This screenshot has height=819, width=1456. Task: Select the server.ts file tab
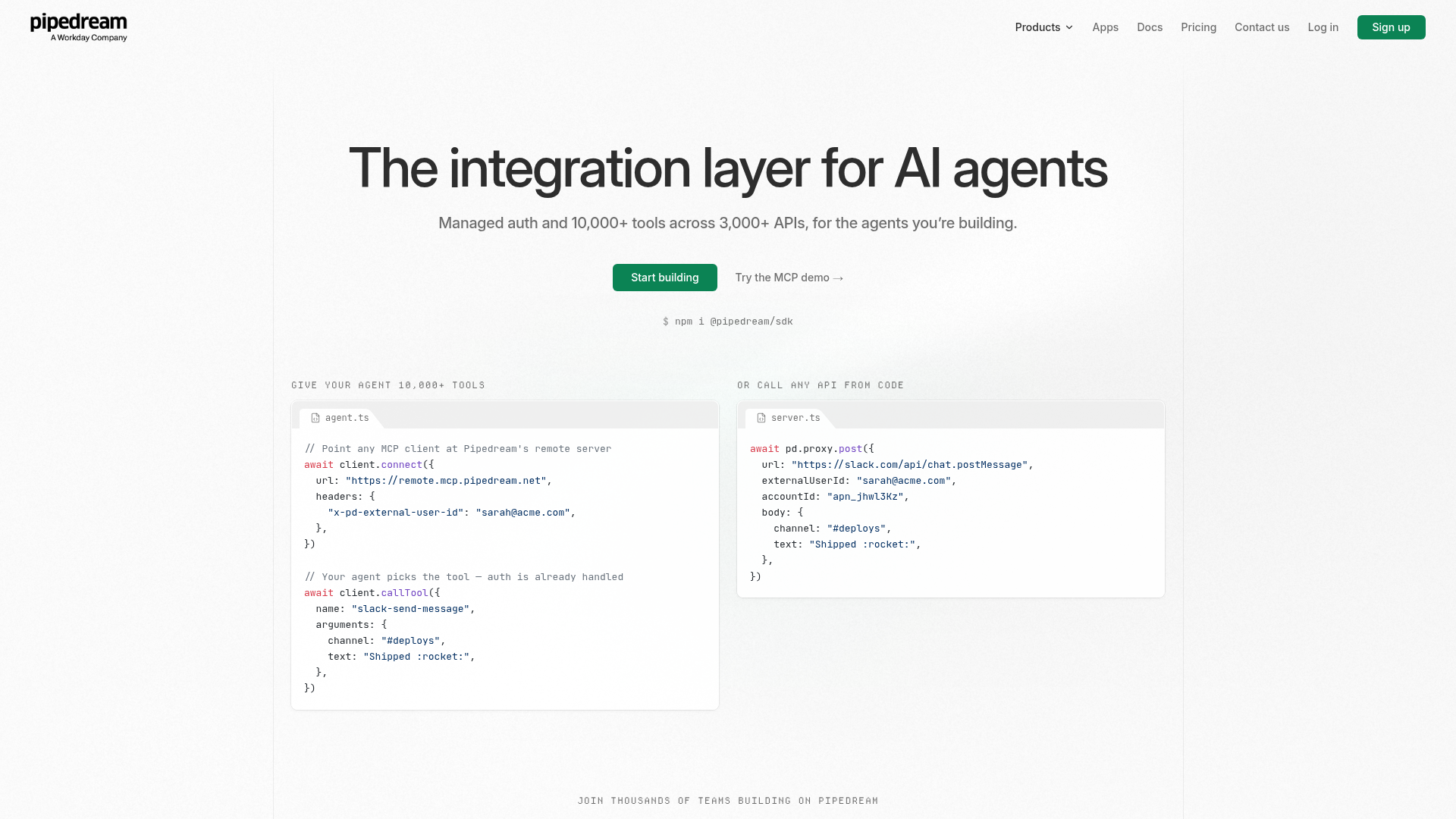tap(789, 418)
